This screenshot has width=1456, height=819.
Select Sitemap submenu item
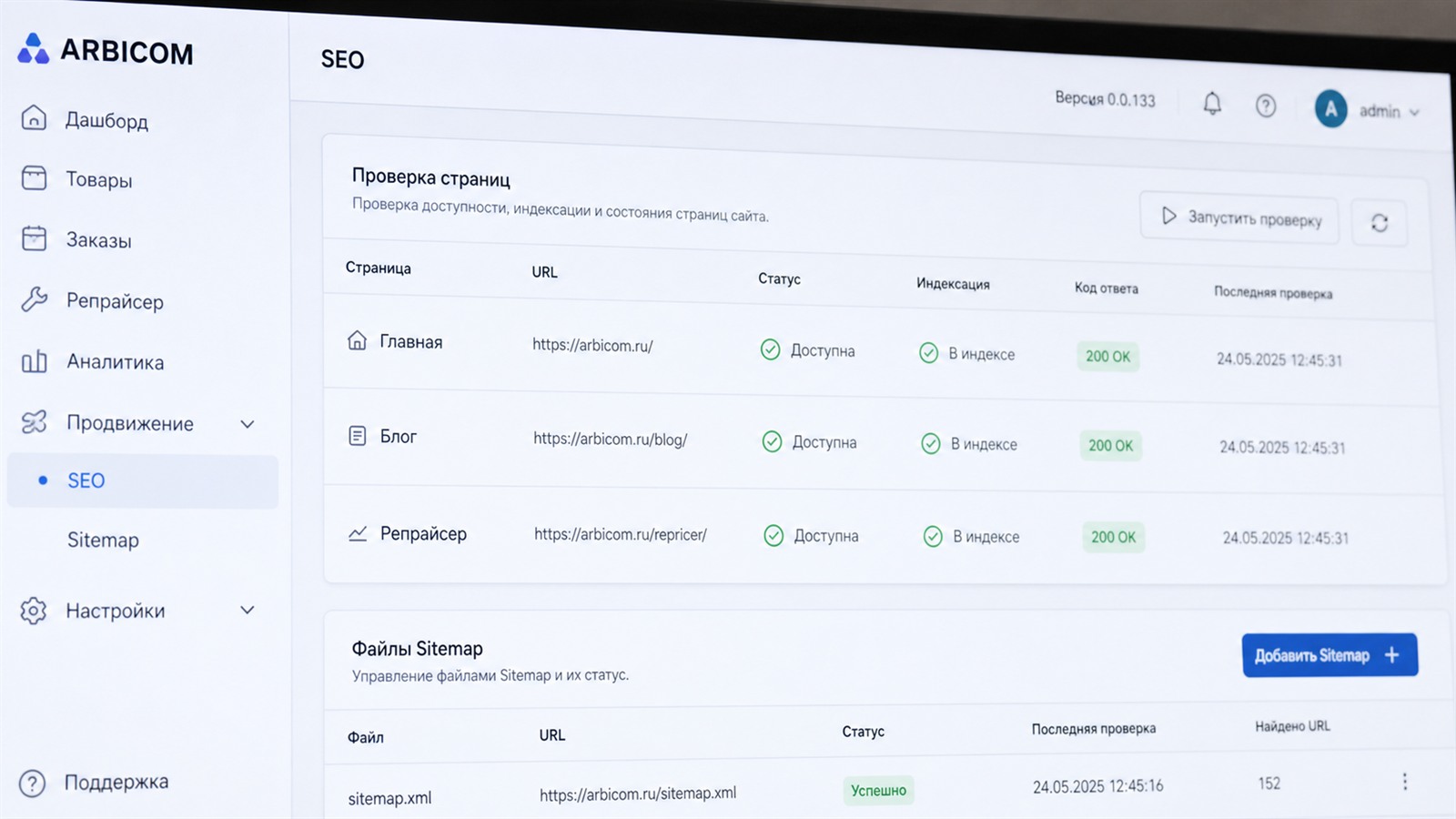click(103, 540)
